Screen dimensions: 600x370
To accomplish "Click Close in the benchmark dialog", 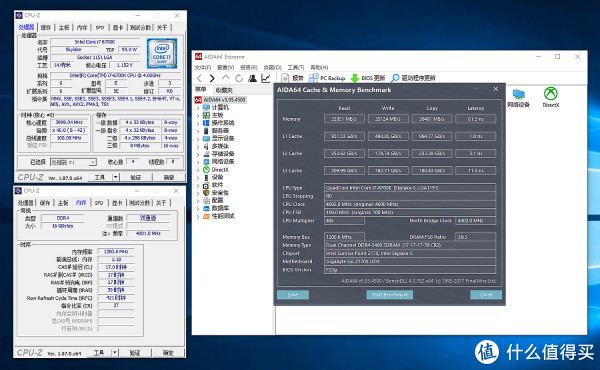I will click(486, 295).
